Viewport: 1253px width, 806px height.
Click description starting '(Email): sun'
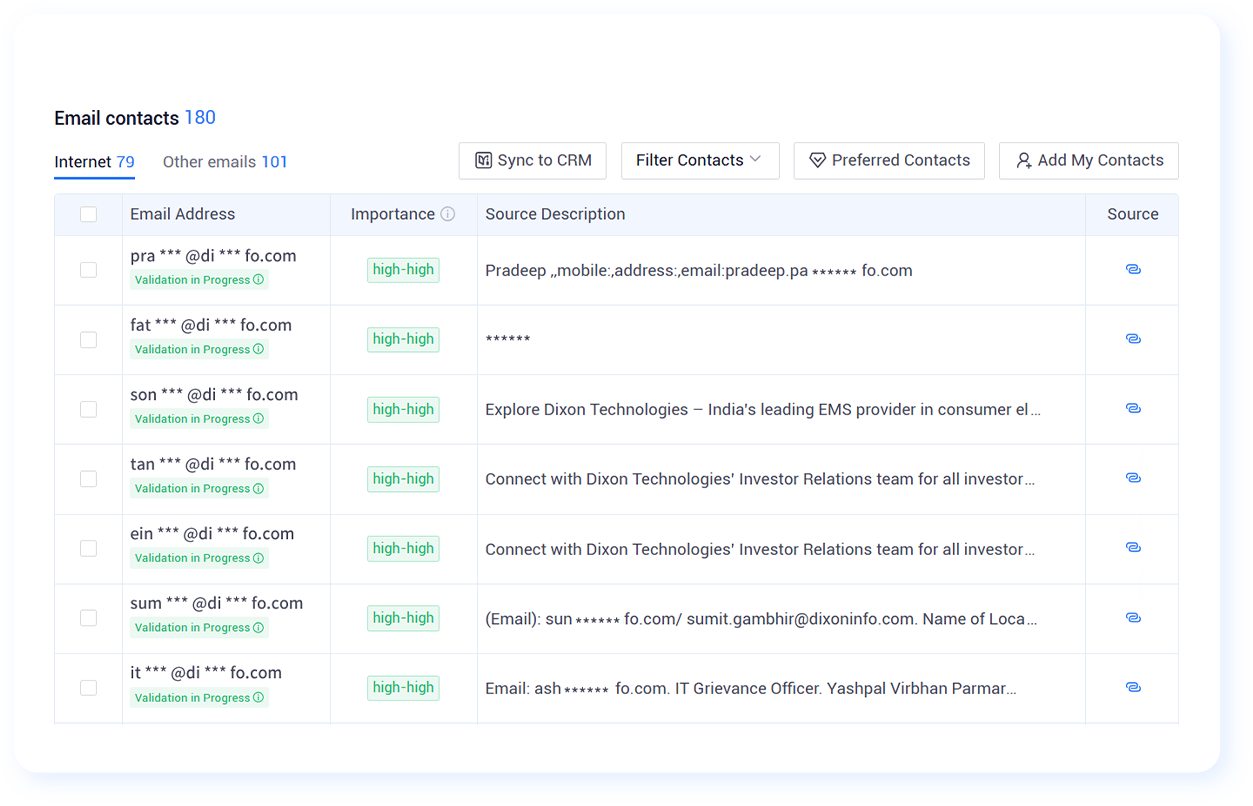(761, 619)
